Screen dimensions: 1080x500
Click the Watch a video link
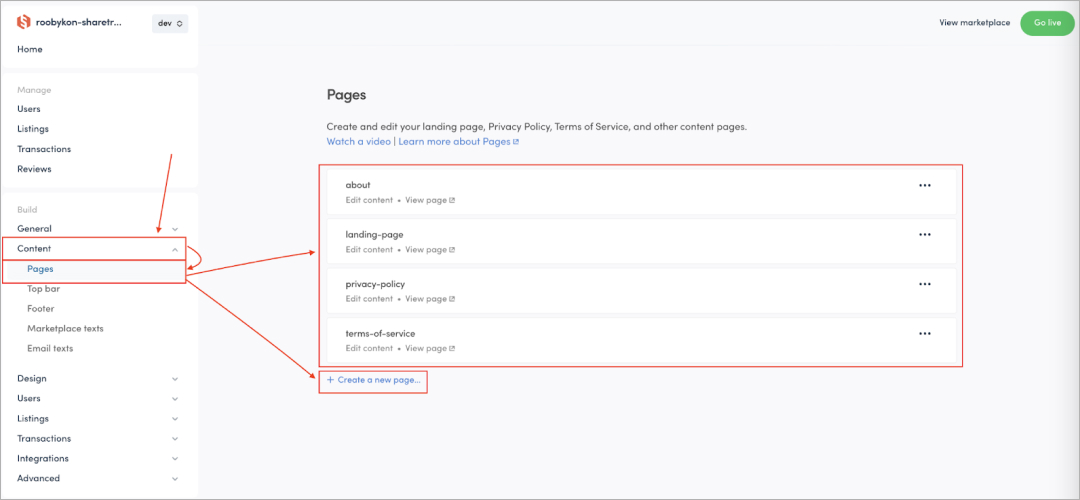[x=358, y=141]
